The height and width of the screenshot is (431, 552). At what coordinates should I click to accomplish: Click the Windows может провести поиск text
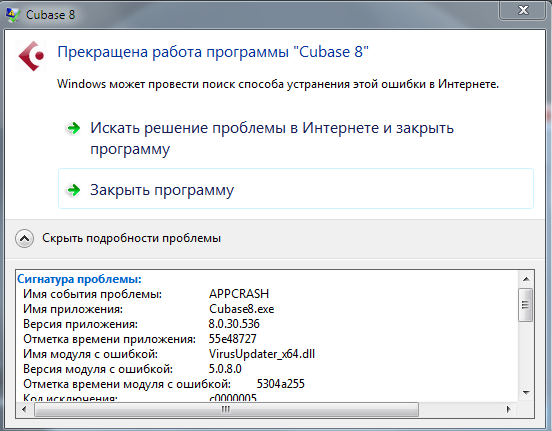278,85
